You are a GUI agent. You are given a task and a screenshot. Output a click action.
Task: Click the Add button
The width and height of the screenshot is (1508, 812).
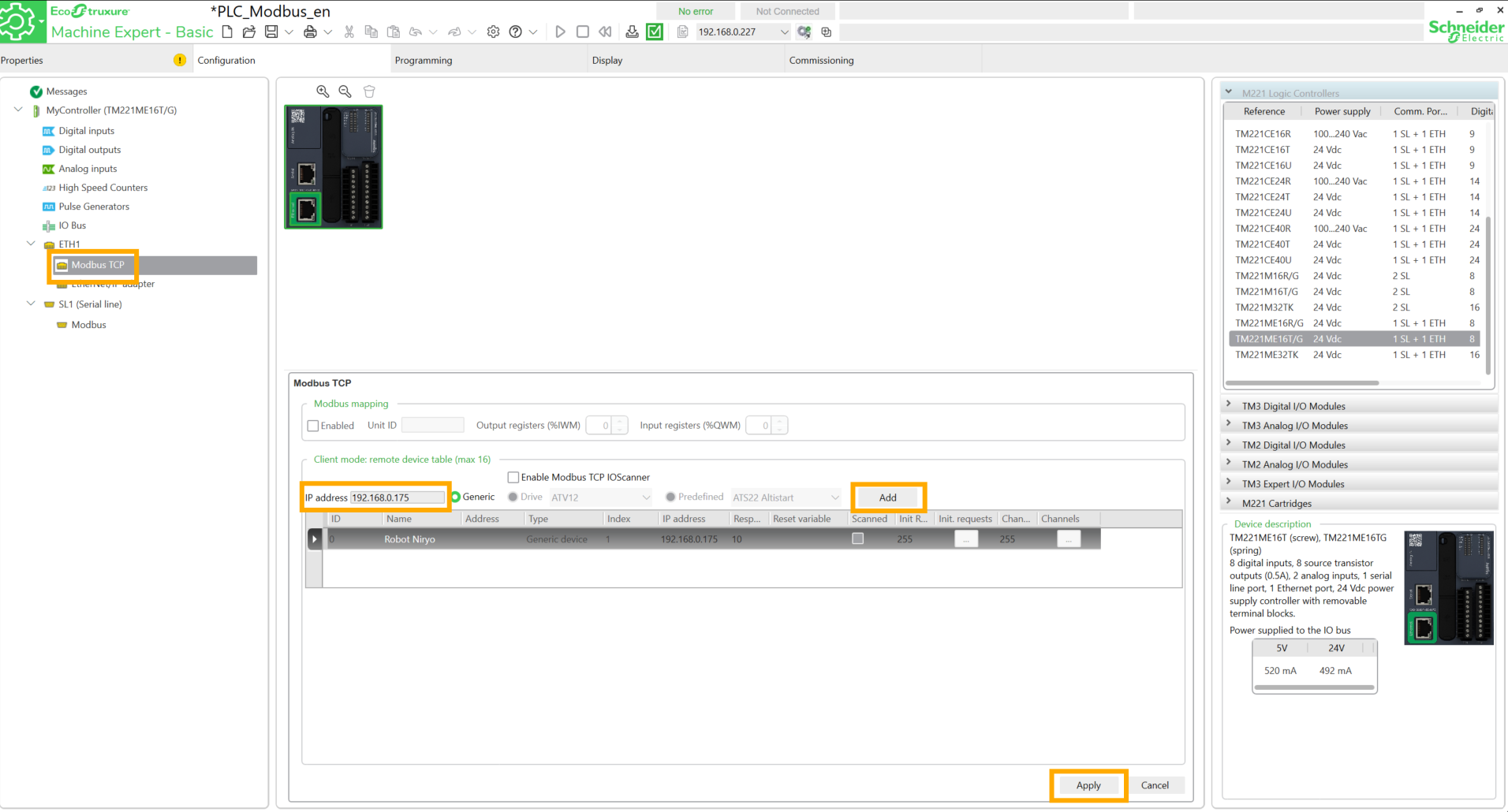tap(887, 497)
